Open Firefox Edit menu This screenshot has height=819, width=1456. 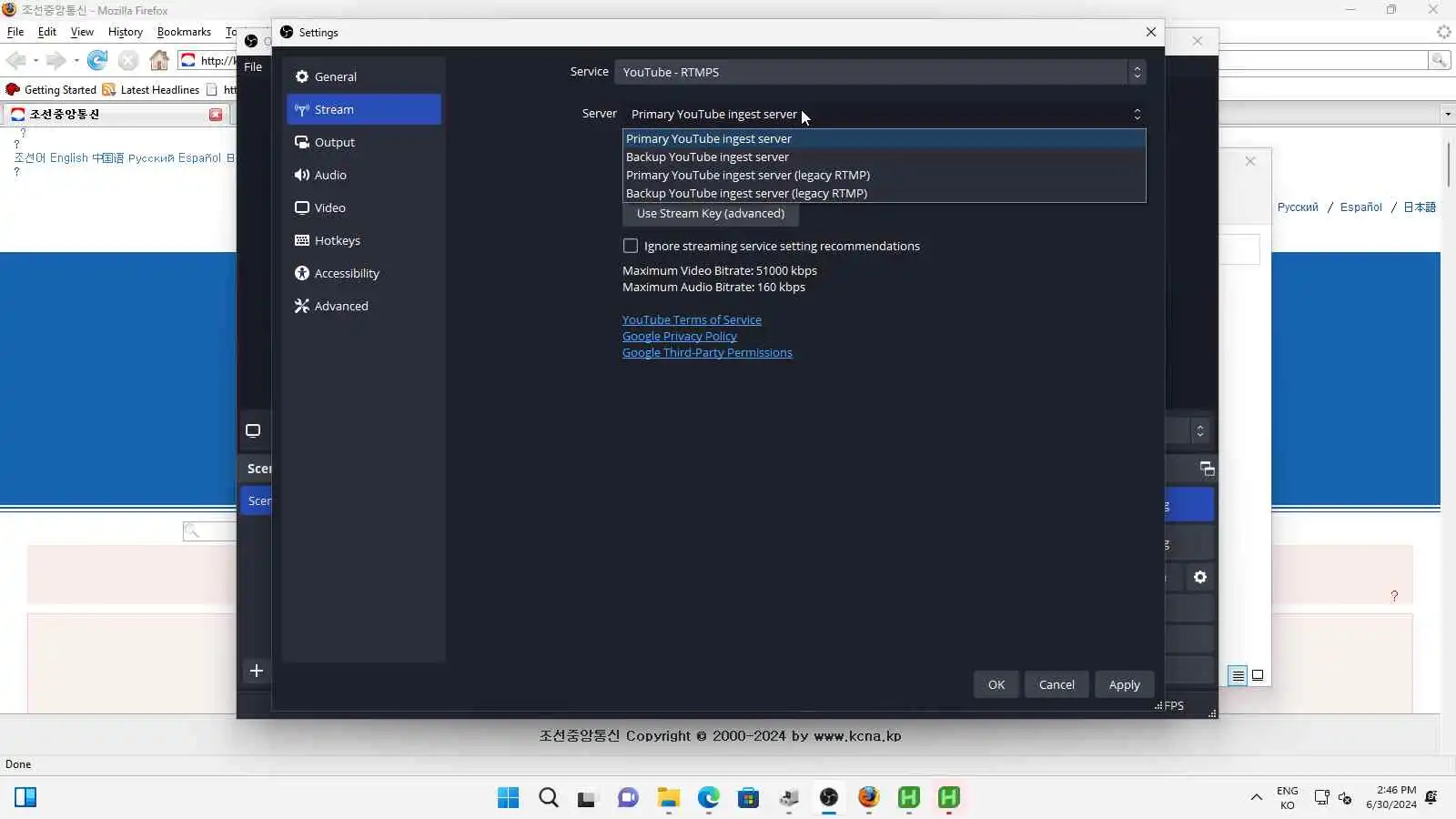(47, 32)
